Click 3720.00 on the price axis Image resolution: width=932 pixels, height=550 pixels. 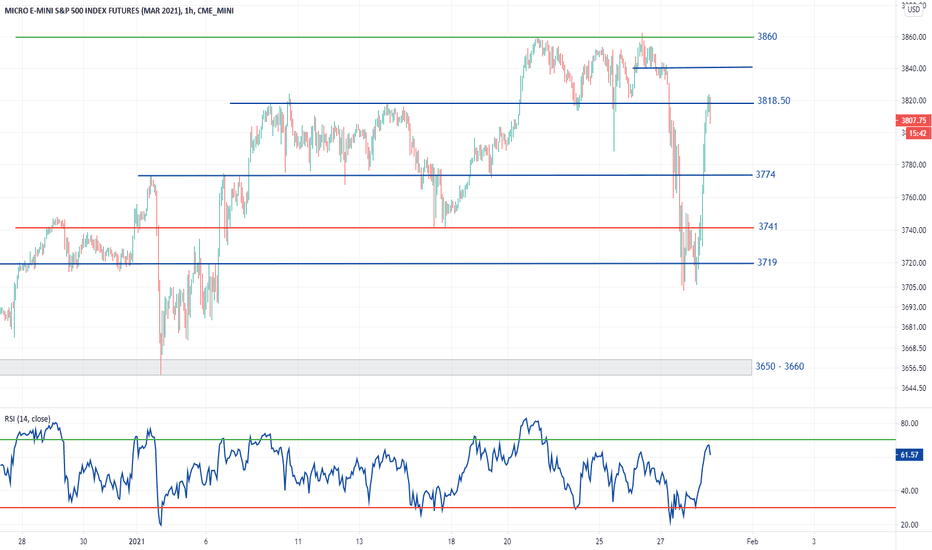(914, 263)
